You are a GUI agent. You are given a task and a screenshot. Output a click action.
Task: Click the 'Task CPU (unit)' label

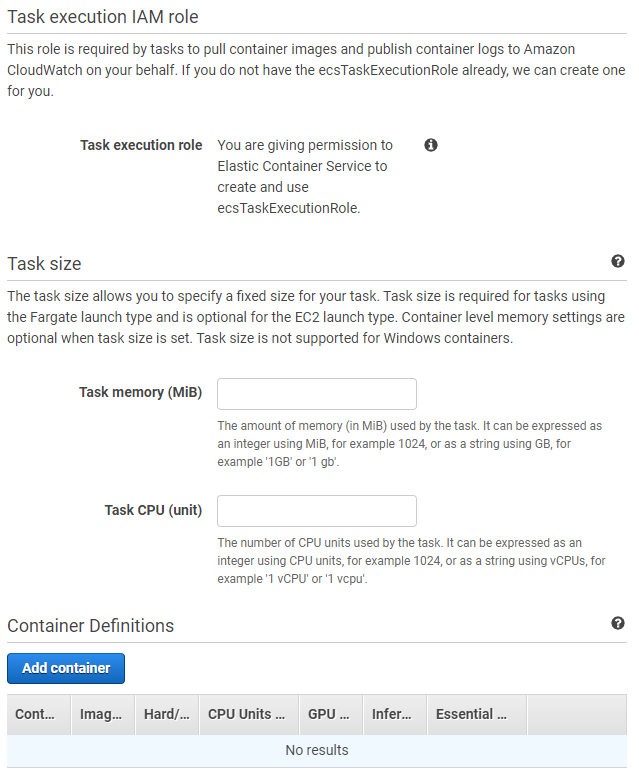153,510
